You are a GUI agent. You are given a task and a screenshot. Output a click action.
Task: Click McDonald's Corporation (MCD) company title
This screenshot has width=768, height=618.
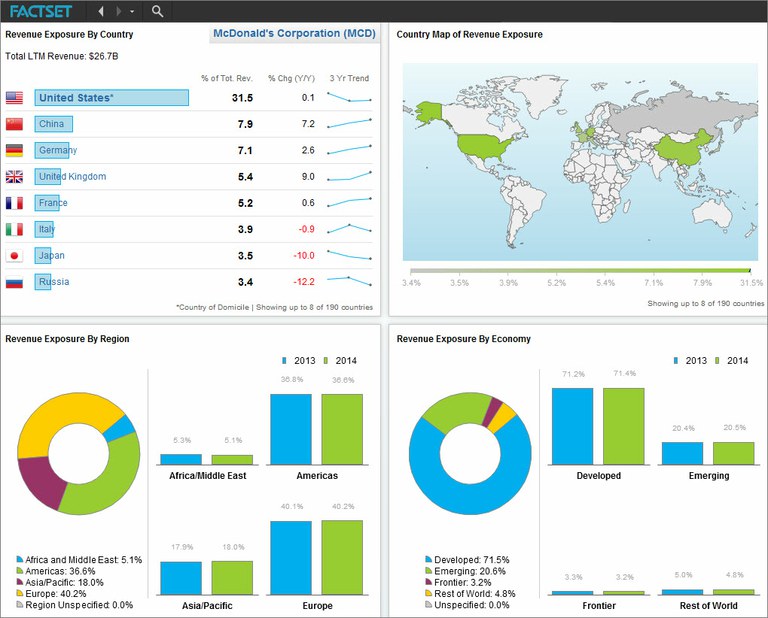pyautogui.click(x=294, y=33)
